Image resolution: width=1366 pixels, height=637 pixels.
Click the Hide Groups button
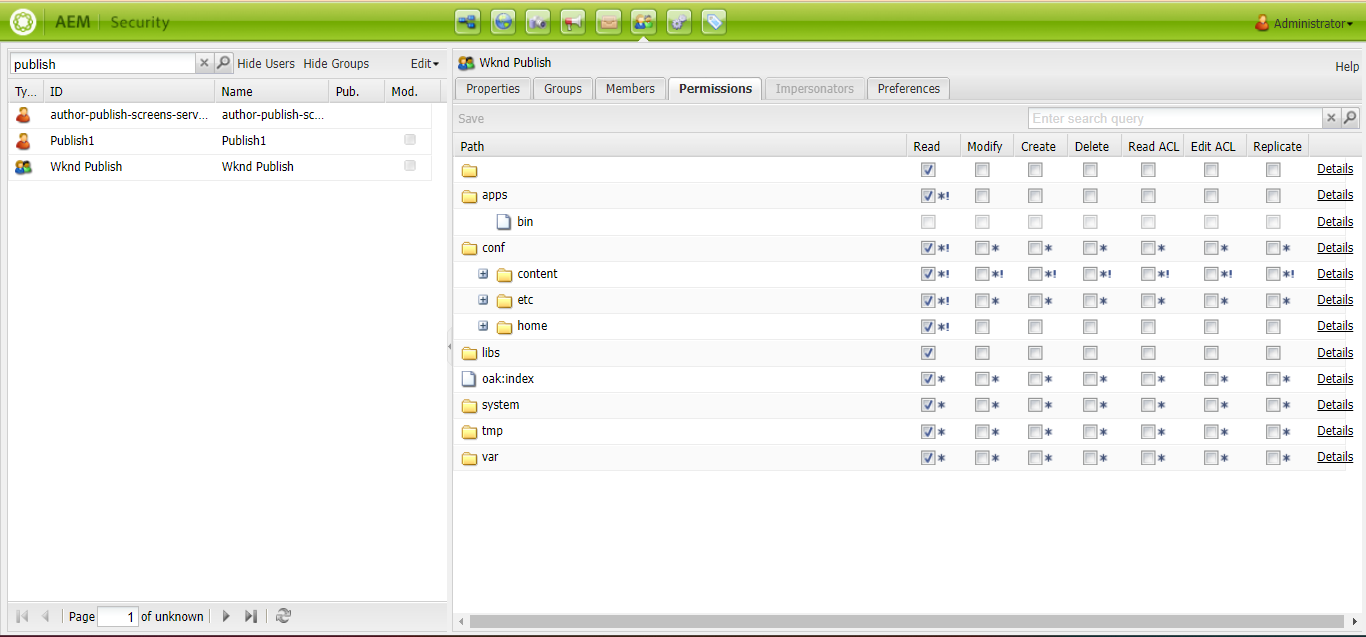click(336, 63)
